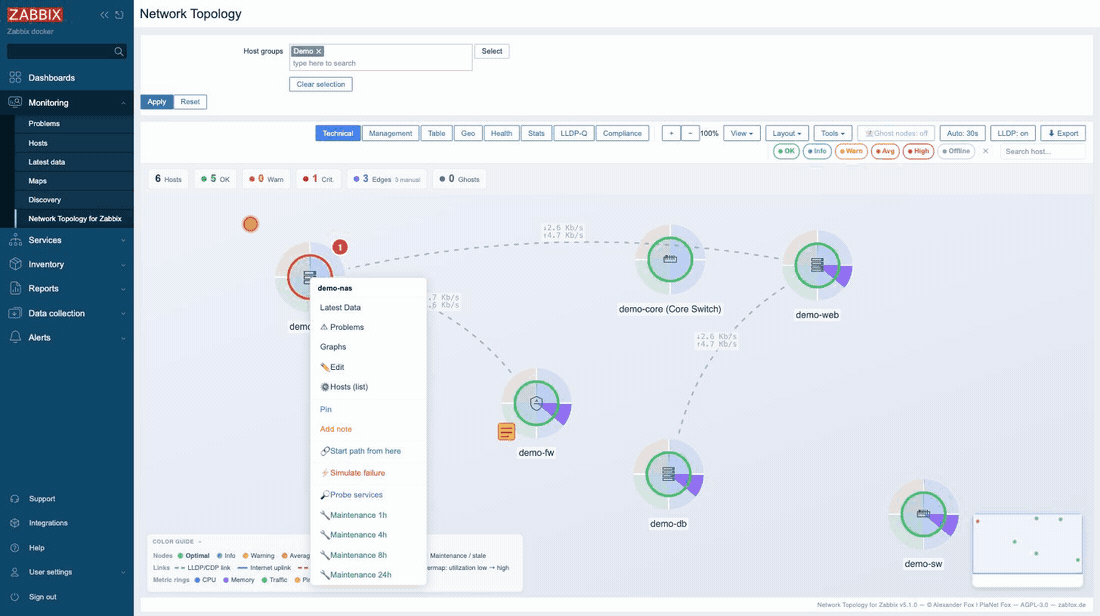Select the demo-web server node
This screenshot has width=1100, height=616.
[817, 265]
